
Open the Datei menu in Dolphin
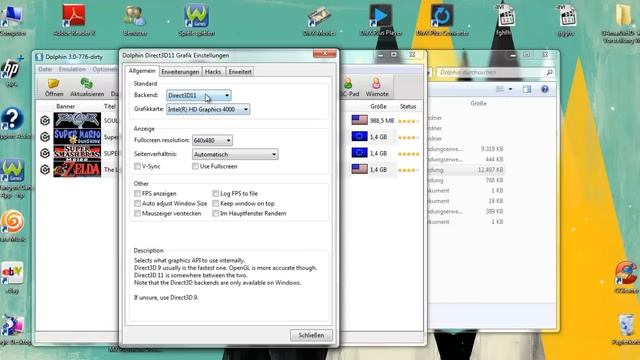[45, 69]
